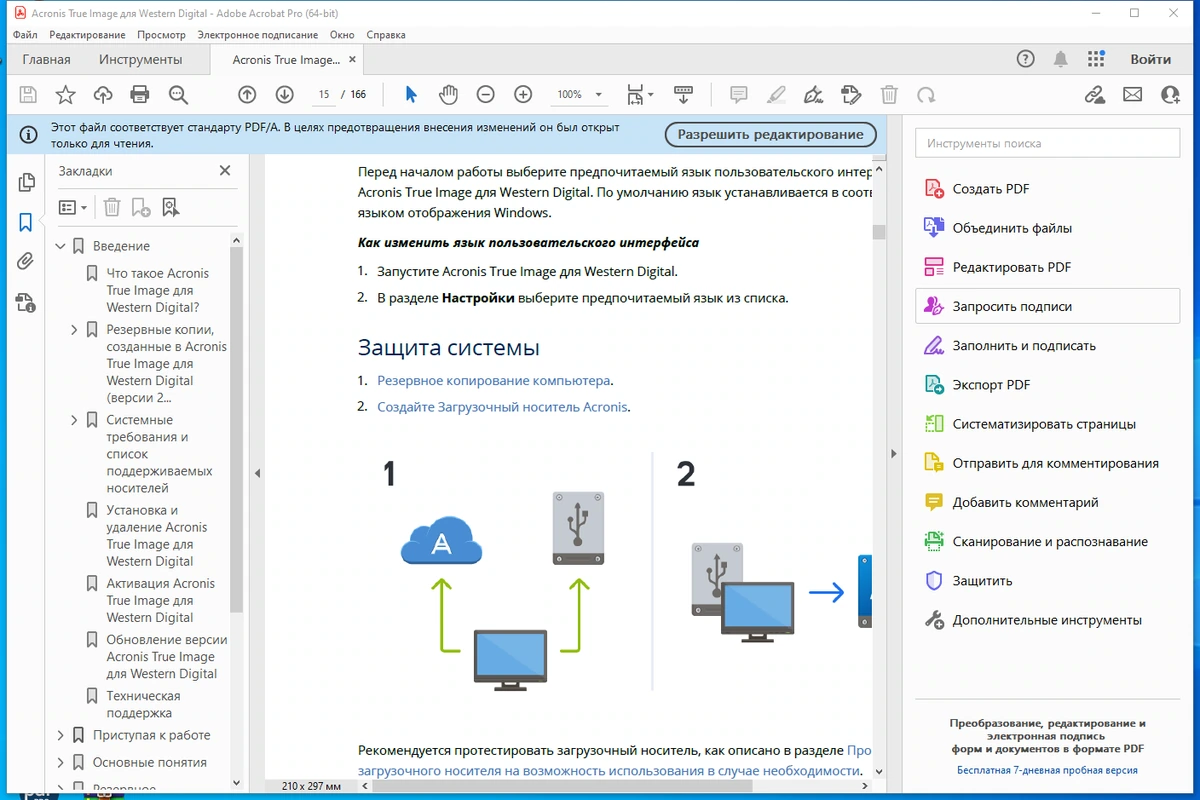Open the Электронное подписание menu
The width and height of the screenshot is (1200, 800).
259,34
